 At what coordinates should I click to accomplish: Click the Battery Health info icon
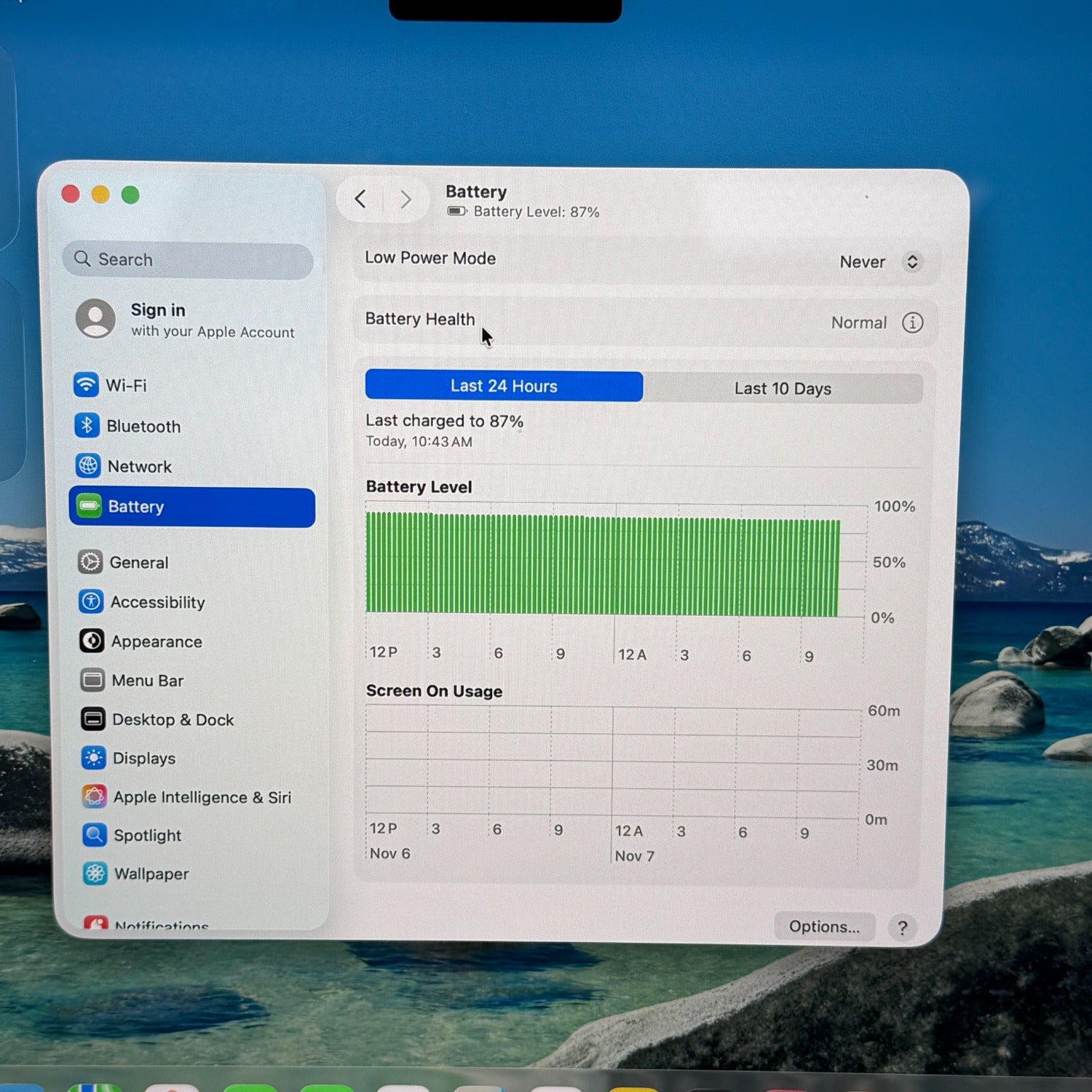tap(912, 323)
